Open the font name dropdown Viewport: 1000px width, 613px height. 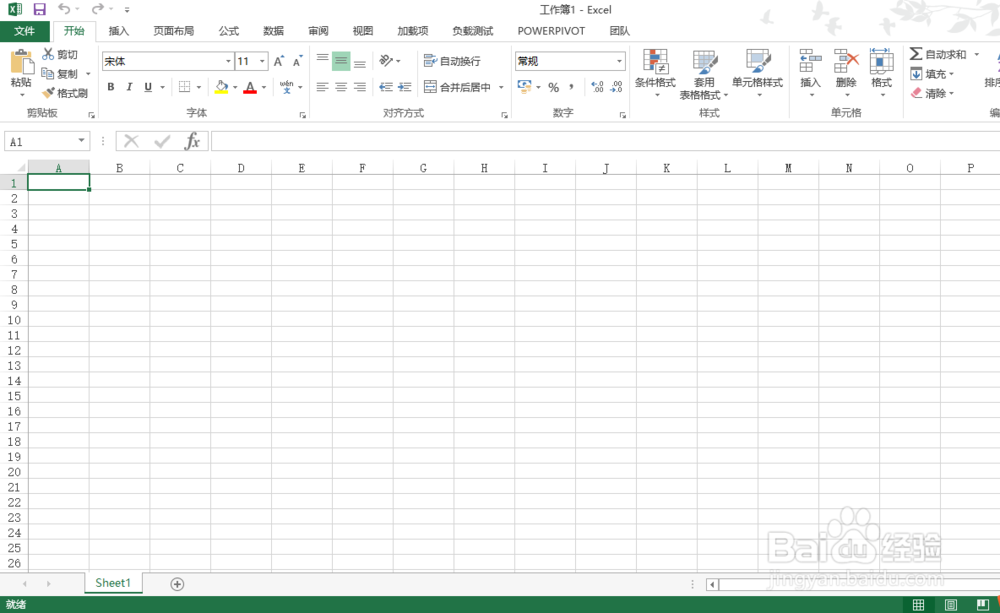click(x=230, y=60)
